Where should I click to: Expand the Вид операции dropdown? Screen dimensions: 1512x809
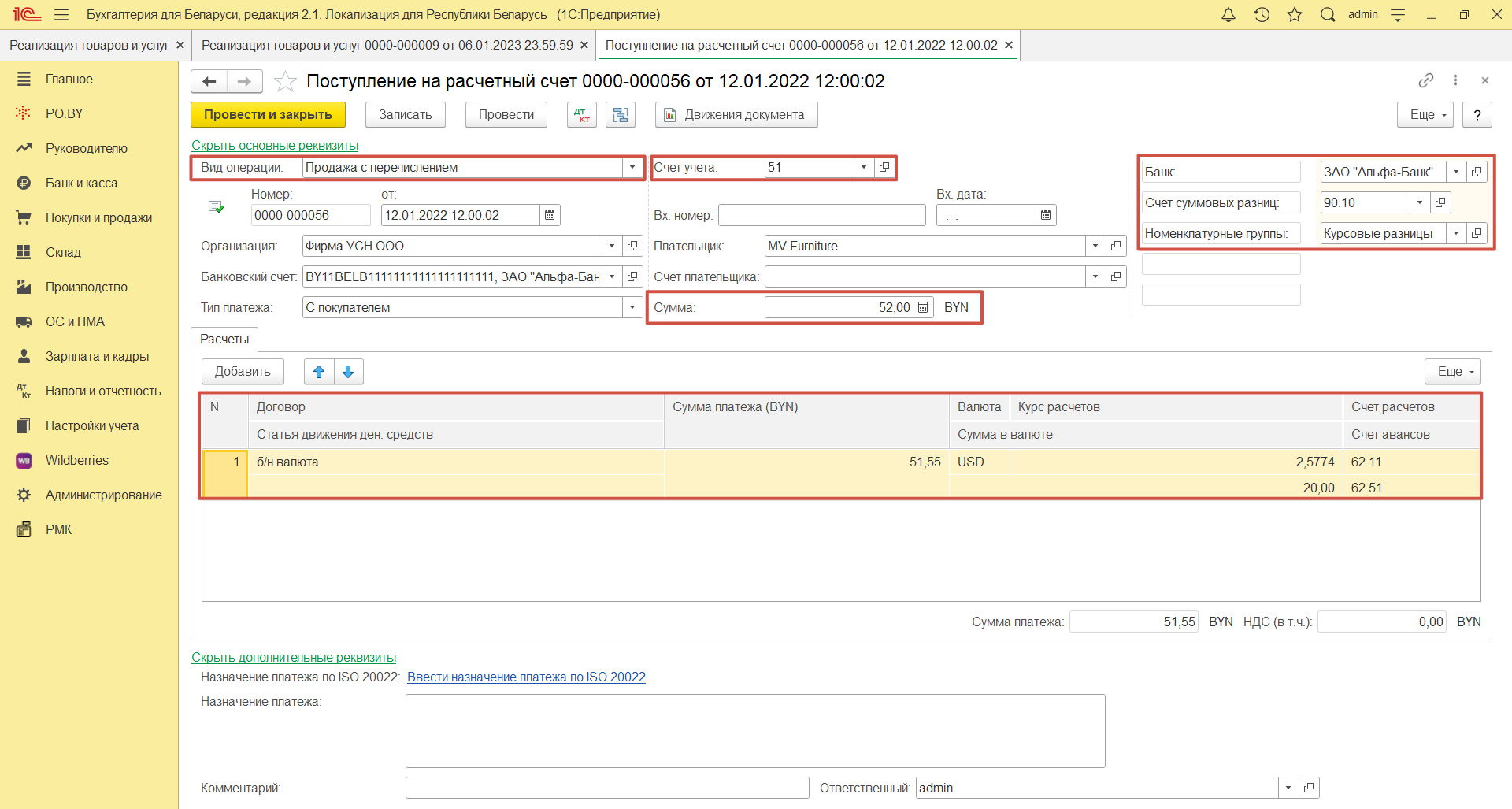(x=632, y=167)
